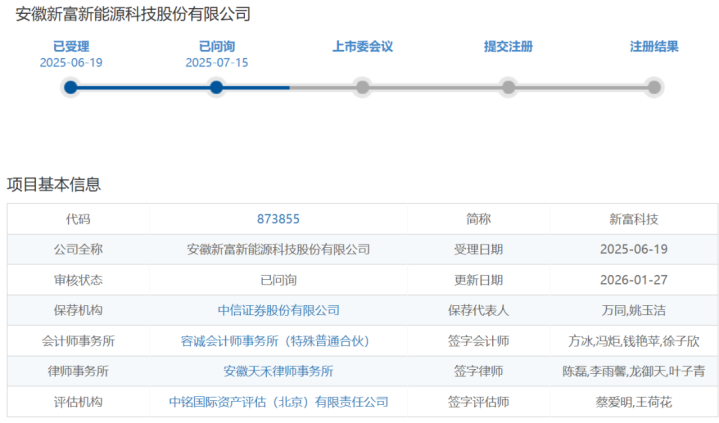This screenshot has width=719, height=423.
Task: Click the 签字评估师 label cell
Action: coord(478,402)
